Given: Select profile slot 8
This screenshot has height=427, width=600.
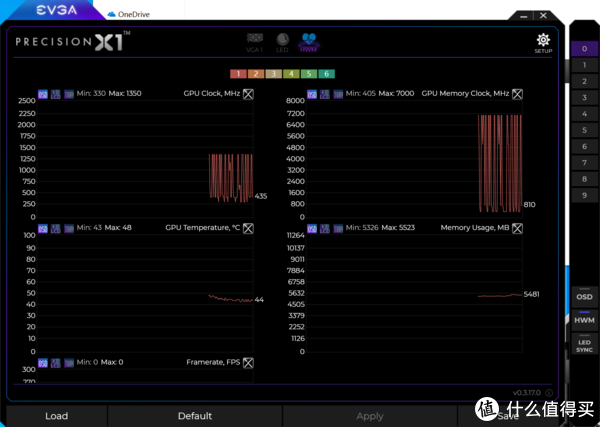Looking at the screenshot, I should (x=584, y=179).
